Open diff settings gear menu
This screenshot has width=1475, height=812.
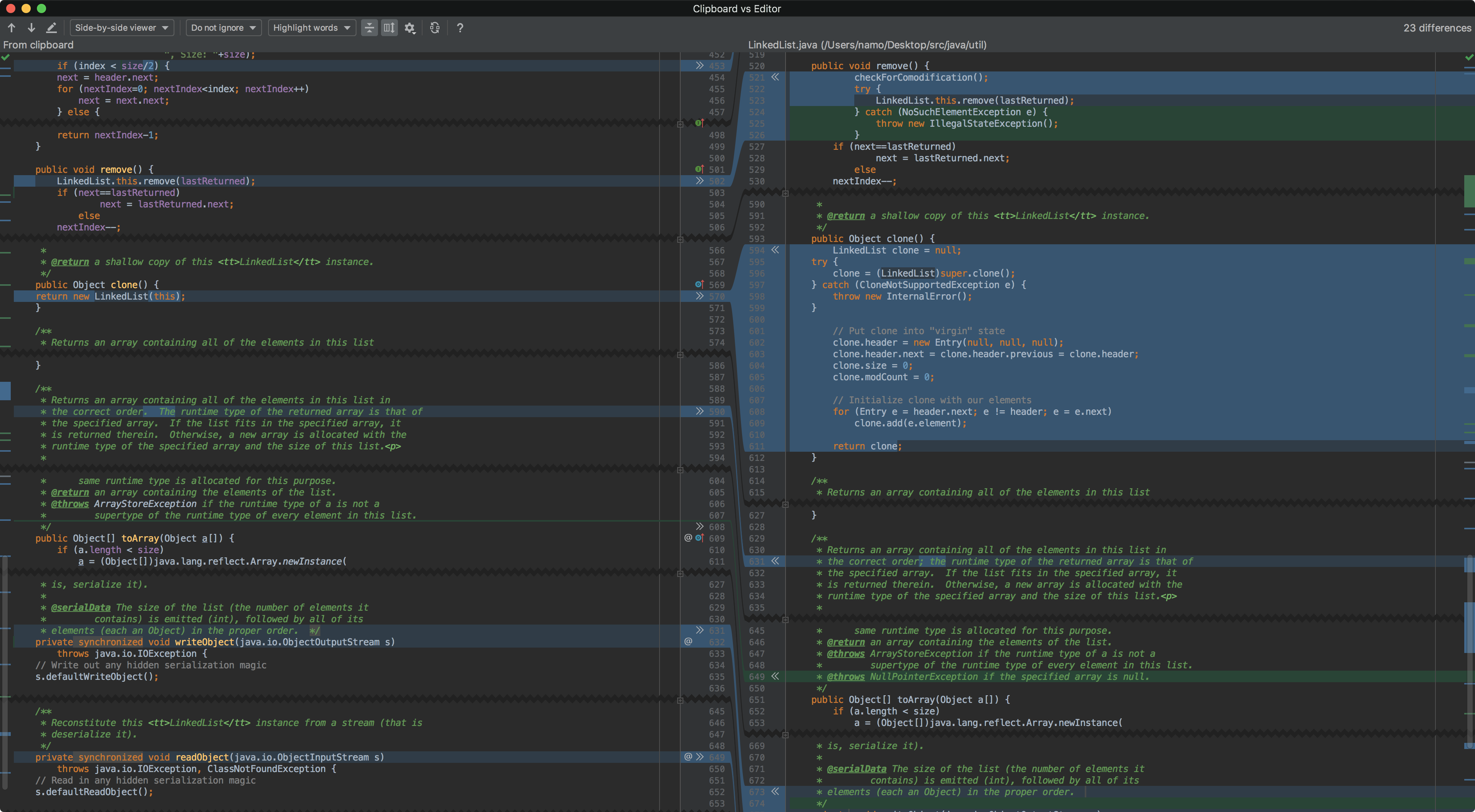pos(409,28)
